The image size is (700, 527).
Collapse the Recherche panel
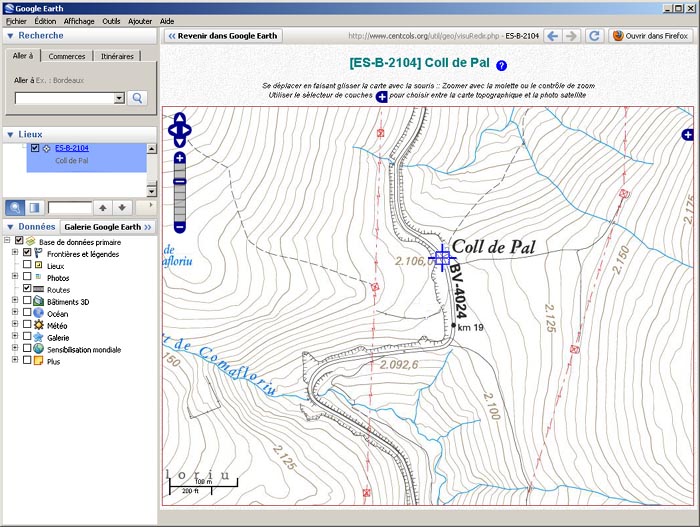[x=10, y=36]
